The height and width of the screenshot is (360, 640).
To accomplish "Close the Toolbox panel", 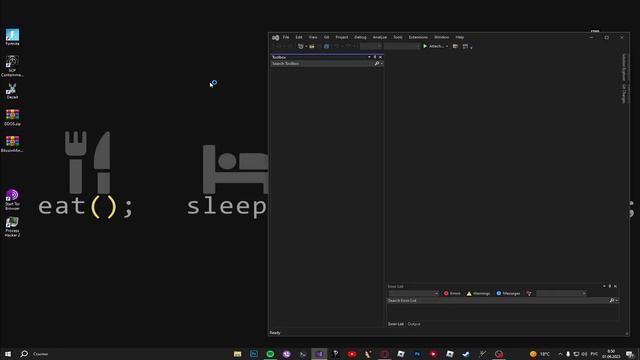I will tap(380, 57).
